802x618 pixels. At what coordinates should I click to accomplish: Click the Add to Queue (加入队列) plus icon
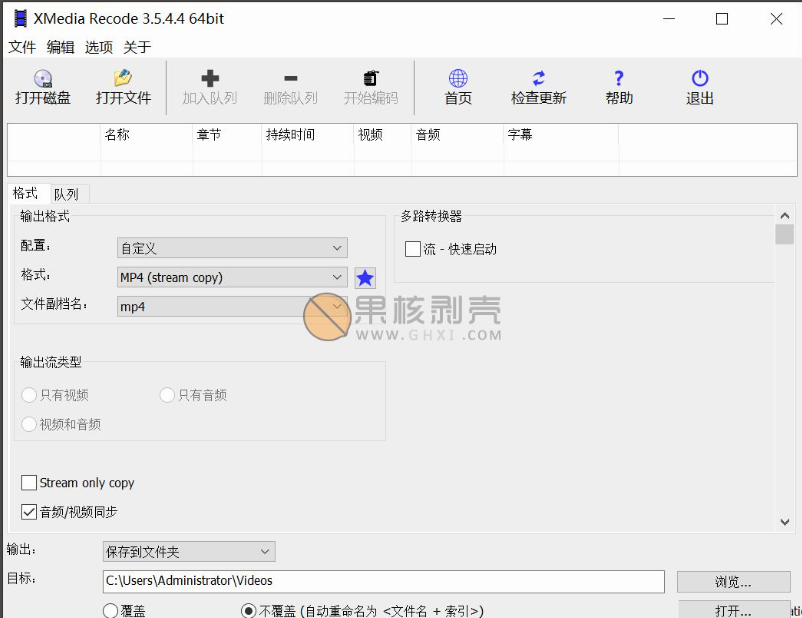[x=210, y=78]
